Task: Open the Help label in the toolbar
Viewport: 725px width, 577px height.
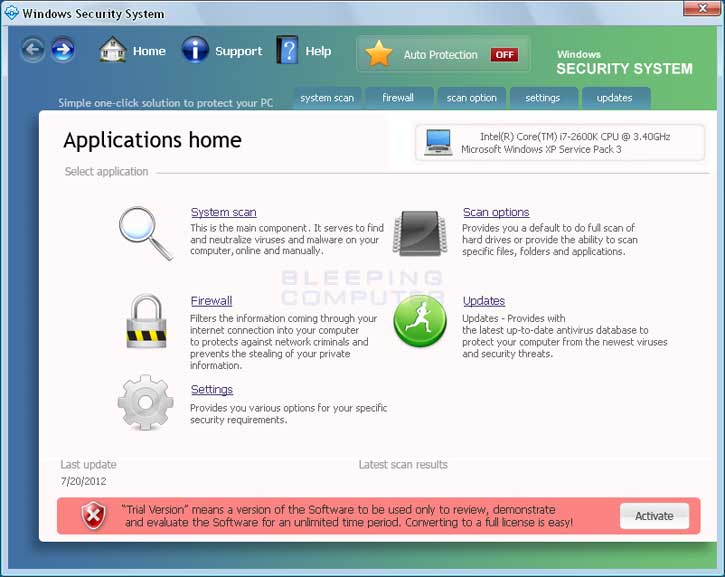Action: coord(318,51)
